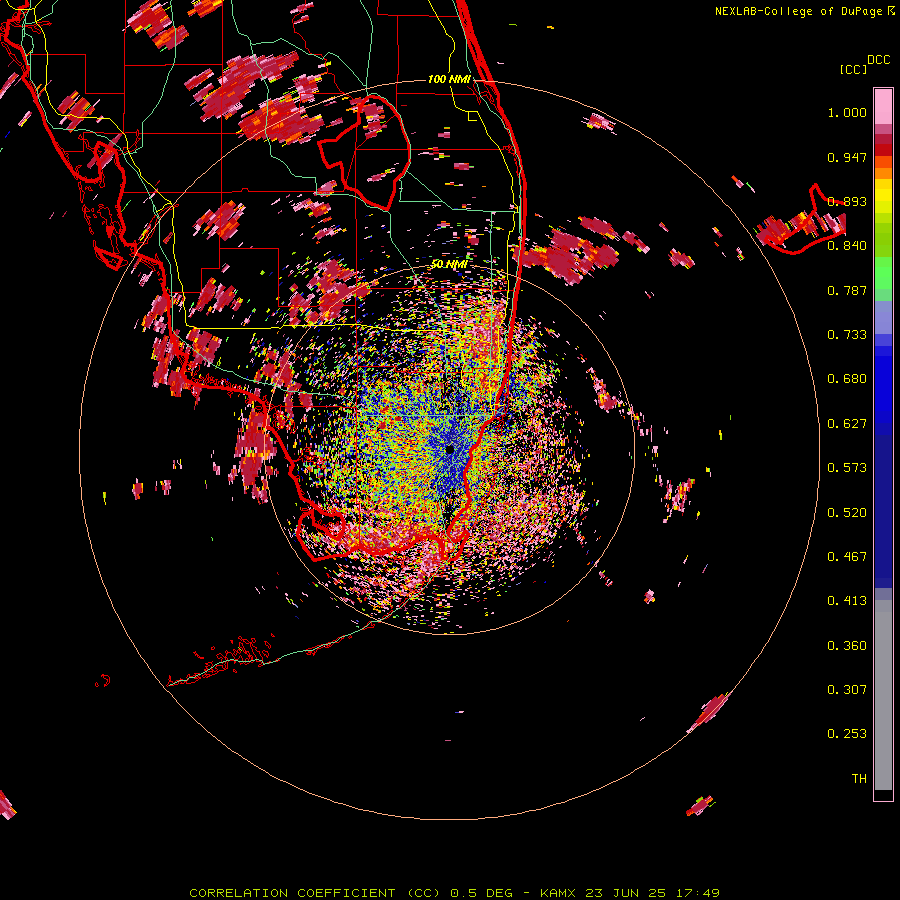Select the 0.413 legend value
This screenshot has height=900, width=900.
click(847, 601)
